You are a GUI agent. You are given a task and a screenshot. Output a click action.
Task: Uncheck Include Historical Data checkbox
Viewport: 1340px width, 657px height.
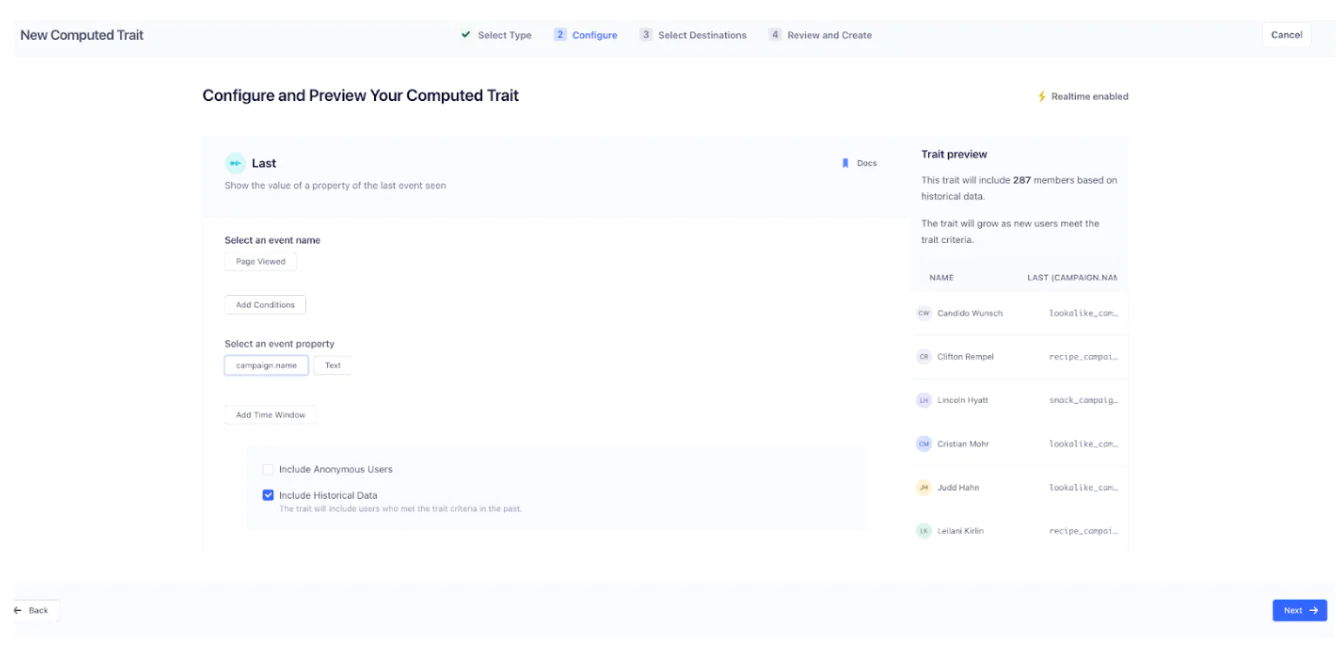point(268,495)
